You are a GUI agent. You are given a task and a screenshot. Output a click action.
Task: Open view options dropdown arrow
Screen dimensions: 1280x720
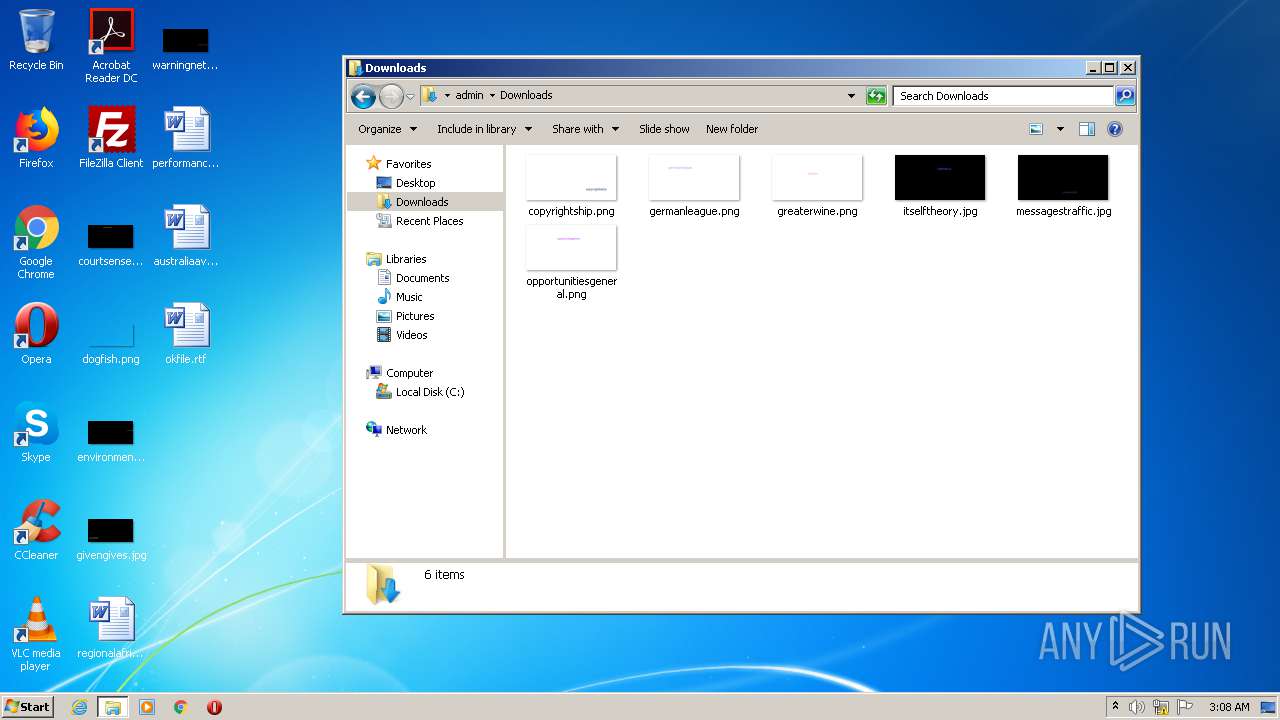coord(1060,129)
